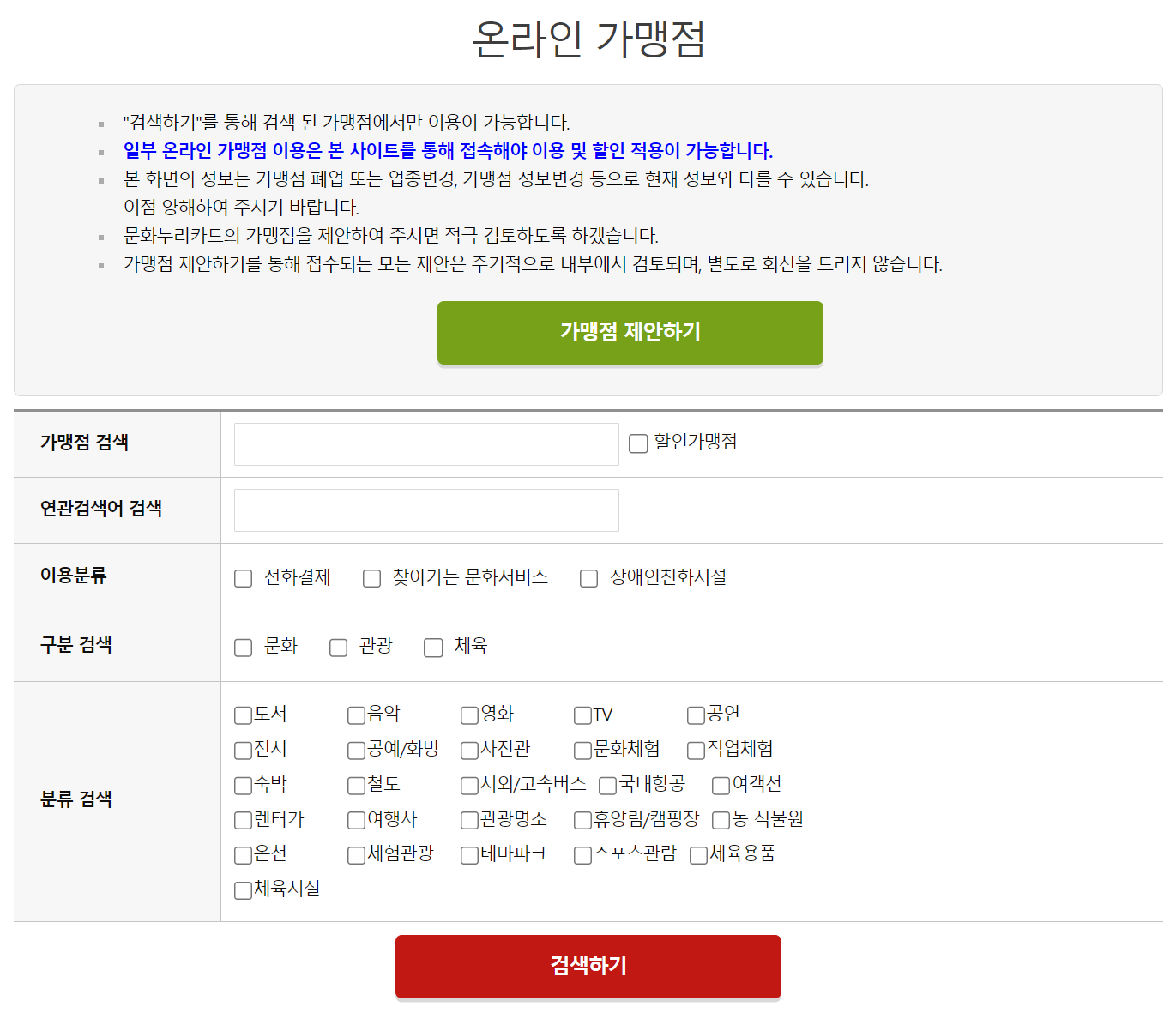Focus the 가맹점 검색 text field

point(426,444)
